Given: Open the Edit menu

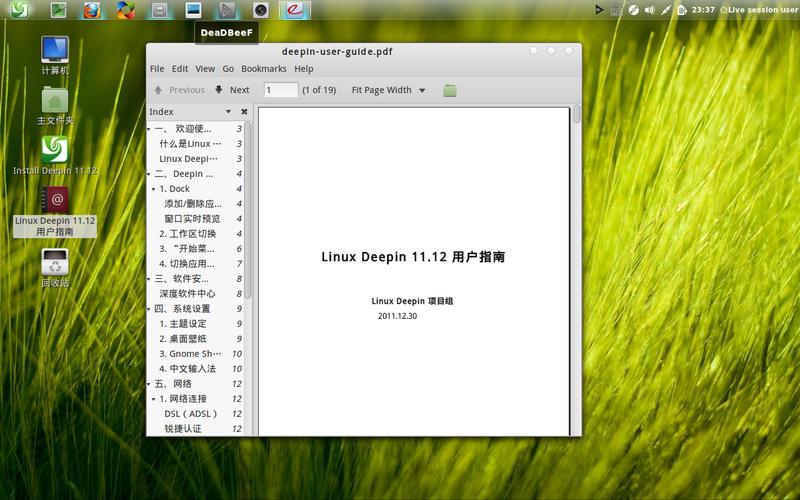Looking at the screenshot, I should click(x=180, y=69).
